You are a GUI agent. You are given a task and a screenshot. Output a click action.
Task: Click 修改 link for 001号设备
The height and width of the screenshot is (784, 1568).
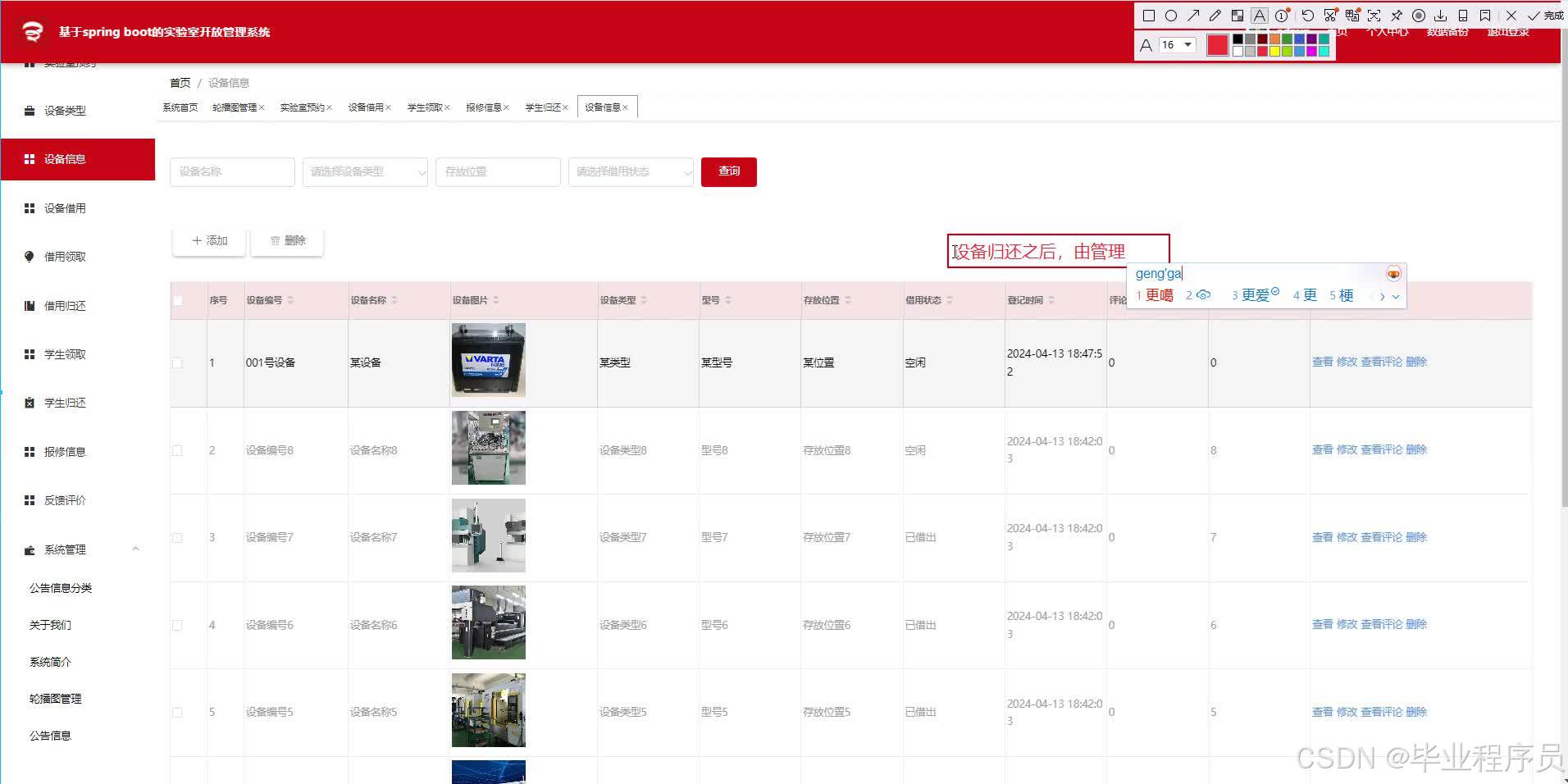pyautogui.click(x=1347, y=362)
